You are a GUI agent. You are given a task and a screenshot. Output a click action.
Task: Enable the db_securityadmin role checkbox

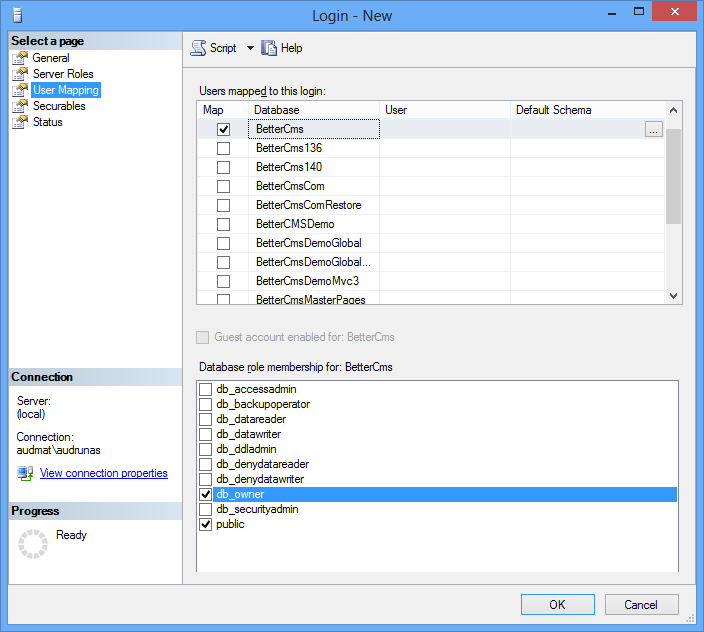[x=205, y=509]
